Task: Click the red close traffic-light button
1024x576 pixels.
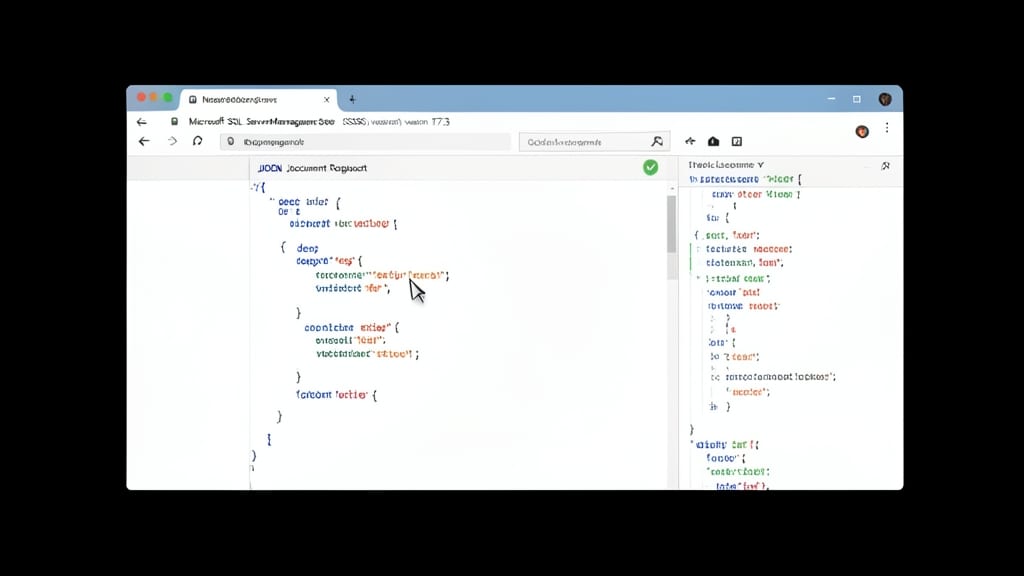Action: 141,97
